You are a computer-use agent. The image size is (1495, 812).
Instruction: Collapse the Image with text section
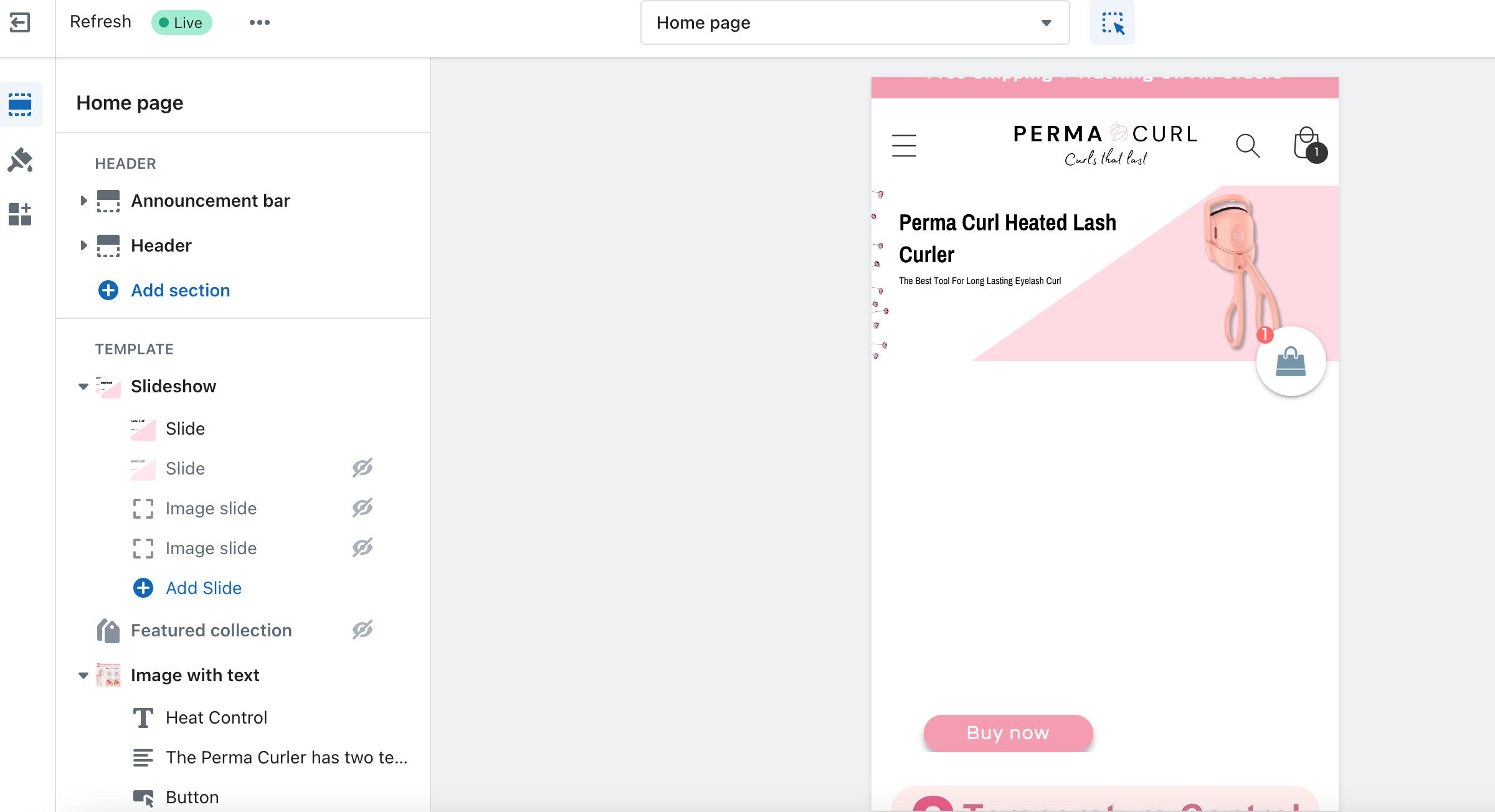tap(83, 676)
